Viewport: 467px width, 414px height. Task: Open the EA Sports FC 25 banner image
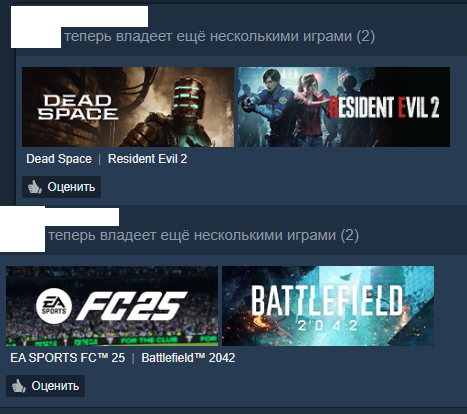pyautogui.click(x=112, y=306)
